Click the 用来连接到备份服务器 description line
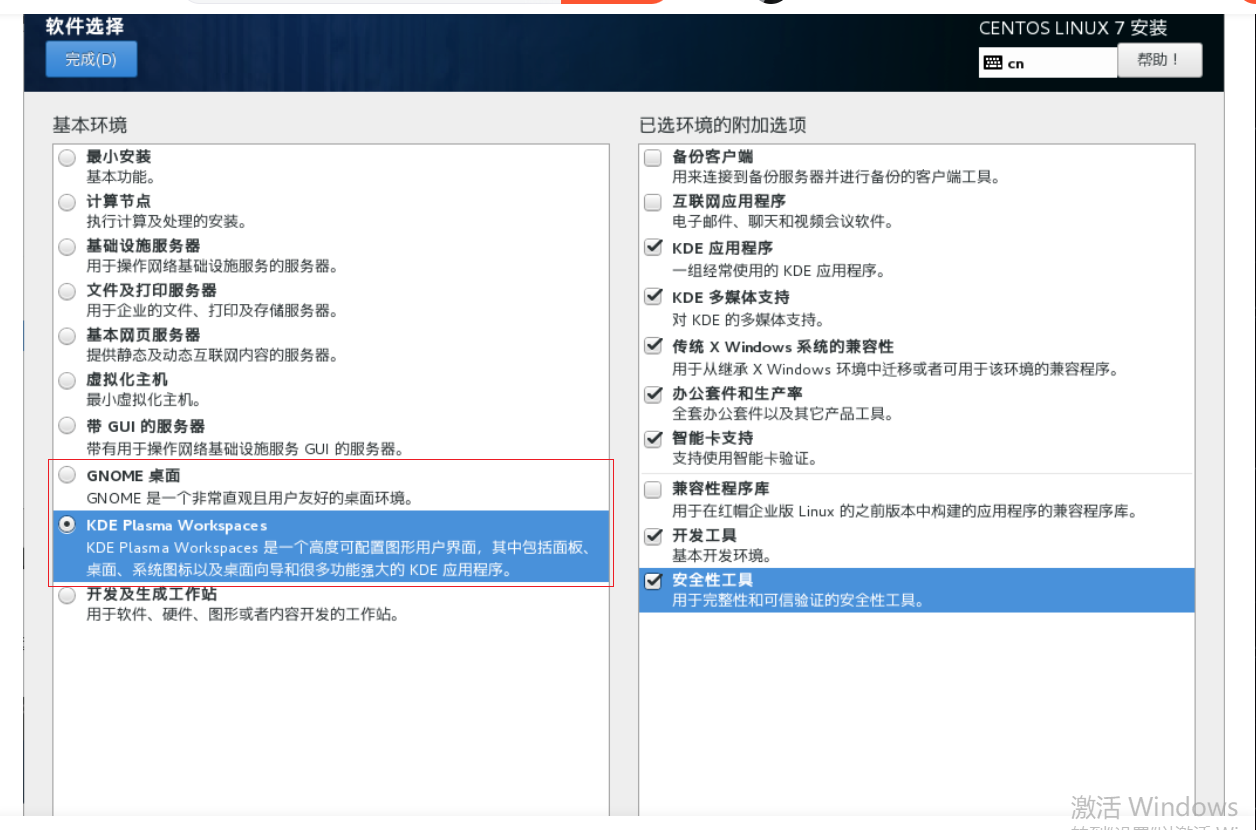This screenshot has width=1256, height=830. tap(836, 177)
